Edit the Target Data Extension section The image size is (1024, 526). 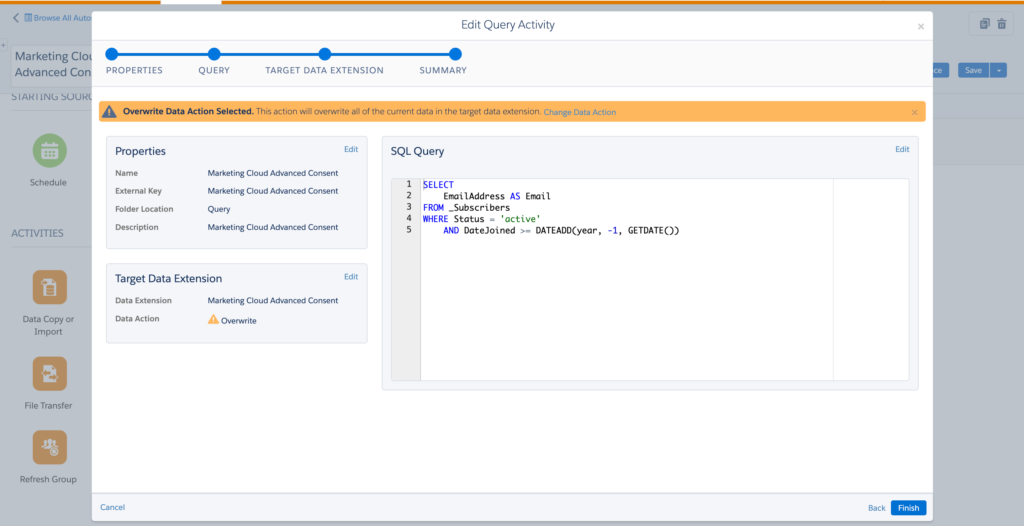(x=351, y=277)
